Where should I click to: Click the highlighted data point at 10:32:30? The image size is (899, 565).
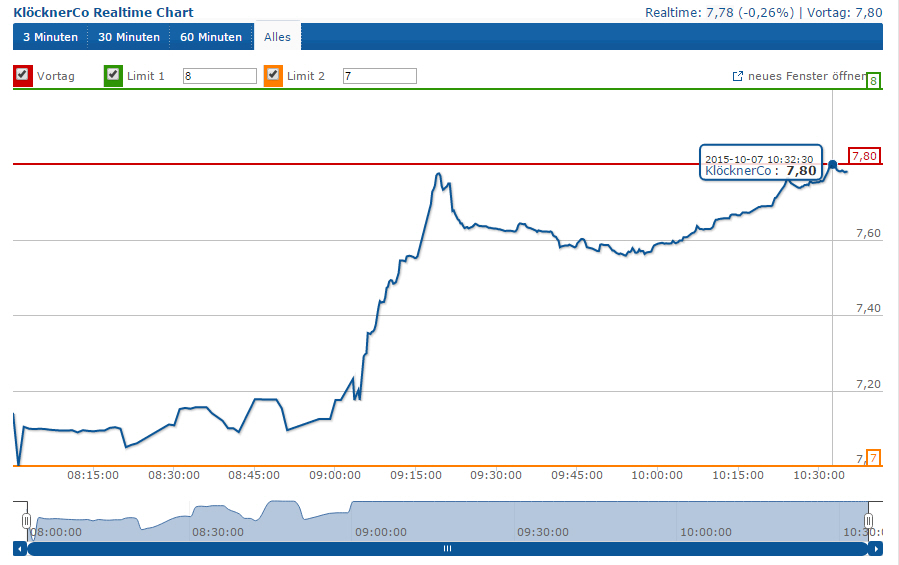click(832, 165)
